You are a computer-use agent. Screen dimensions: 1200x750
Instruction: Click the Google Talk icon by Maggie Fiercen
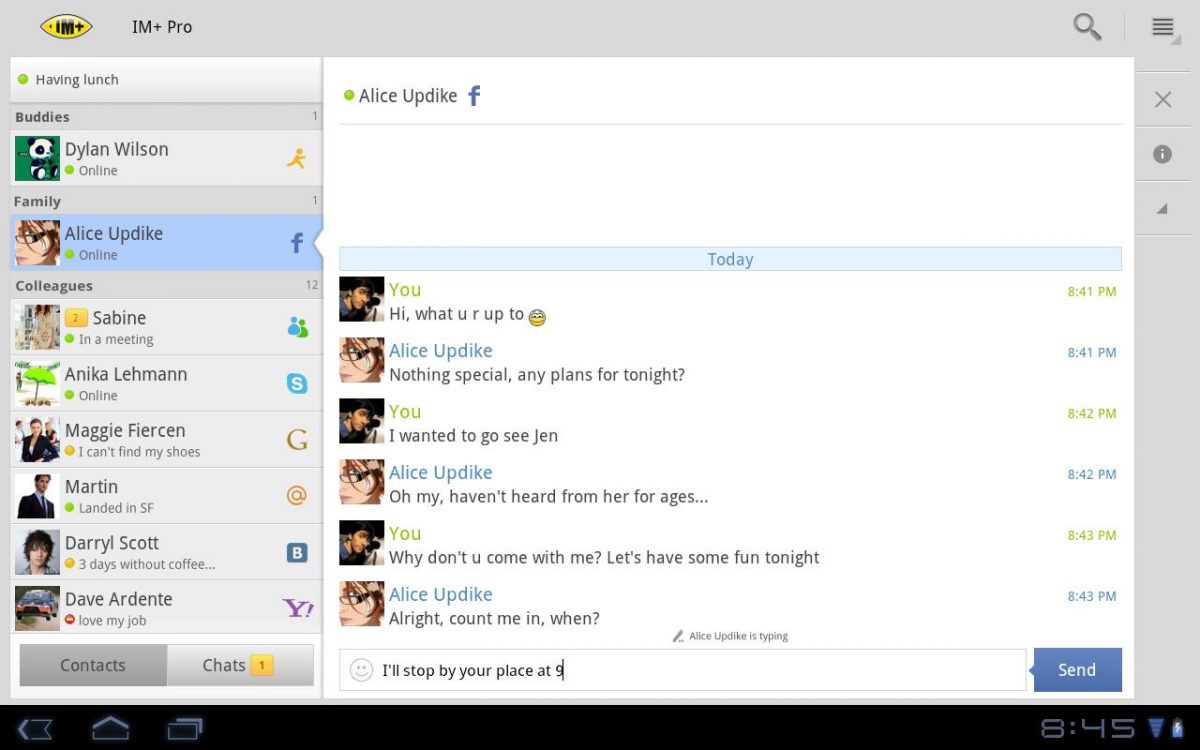[297, 439]
